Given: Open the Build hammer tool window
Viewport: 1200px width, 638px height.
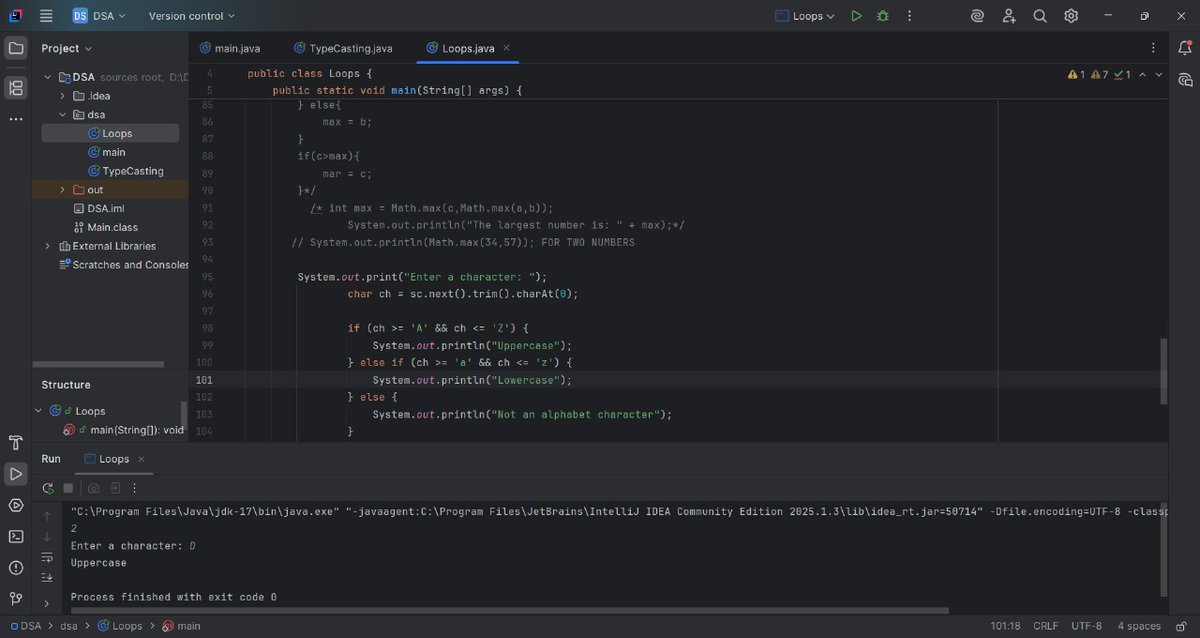Looking at the screenshot, I should [16, 443].
